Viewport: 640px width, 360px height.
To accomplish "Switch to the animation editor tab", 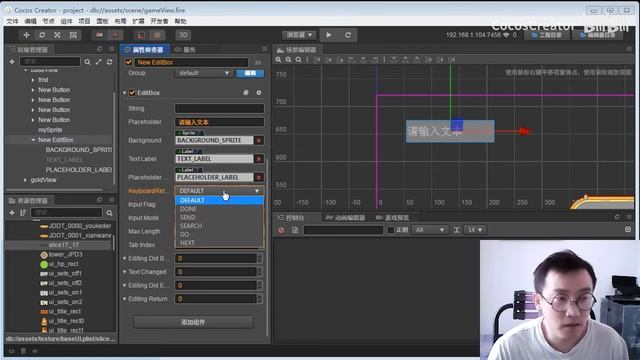I will pos(345,218).
